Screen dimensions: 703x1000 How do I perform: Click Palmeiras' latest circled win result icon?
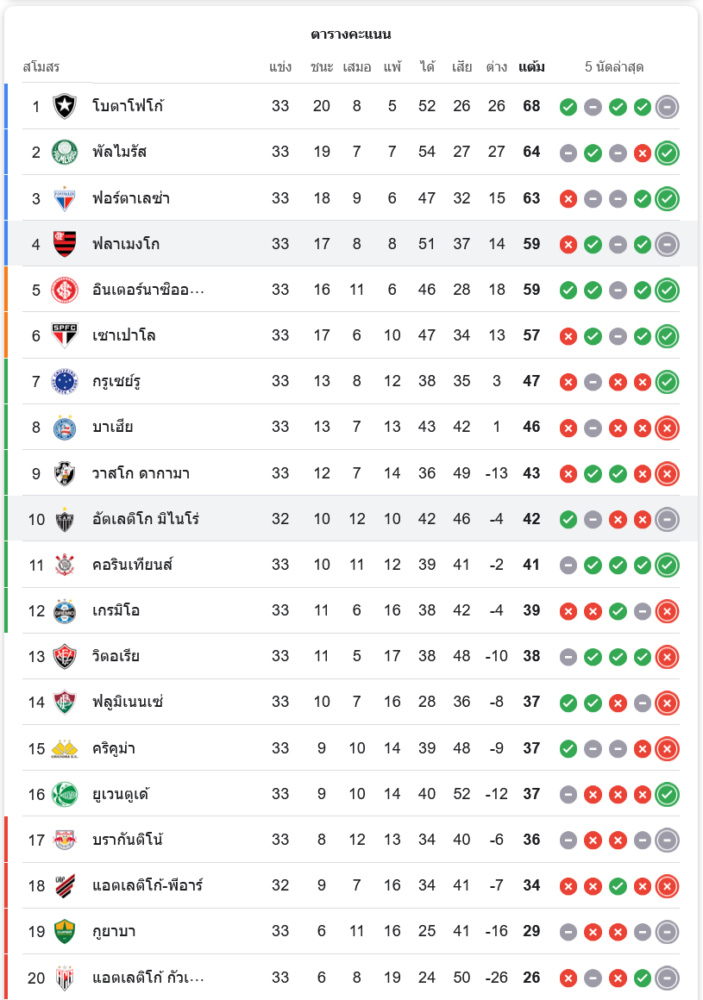(667, 153)
